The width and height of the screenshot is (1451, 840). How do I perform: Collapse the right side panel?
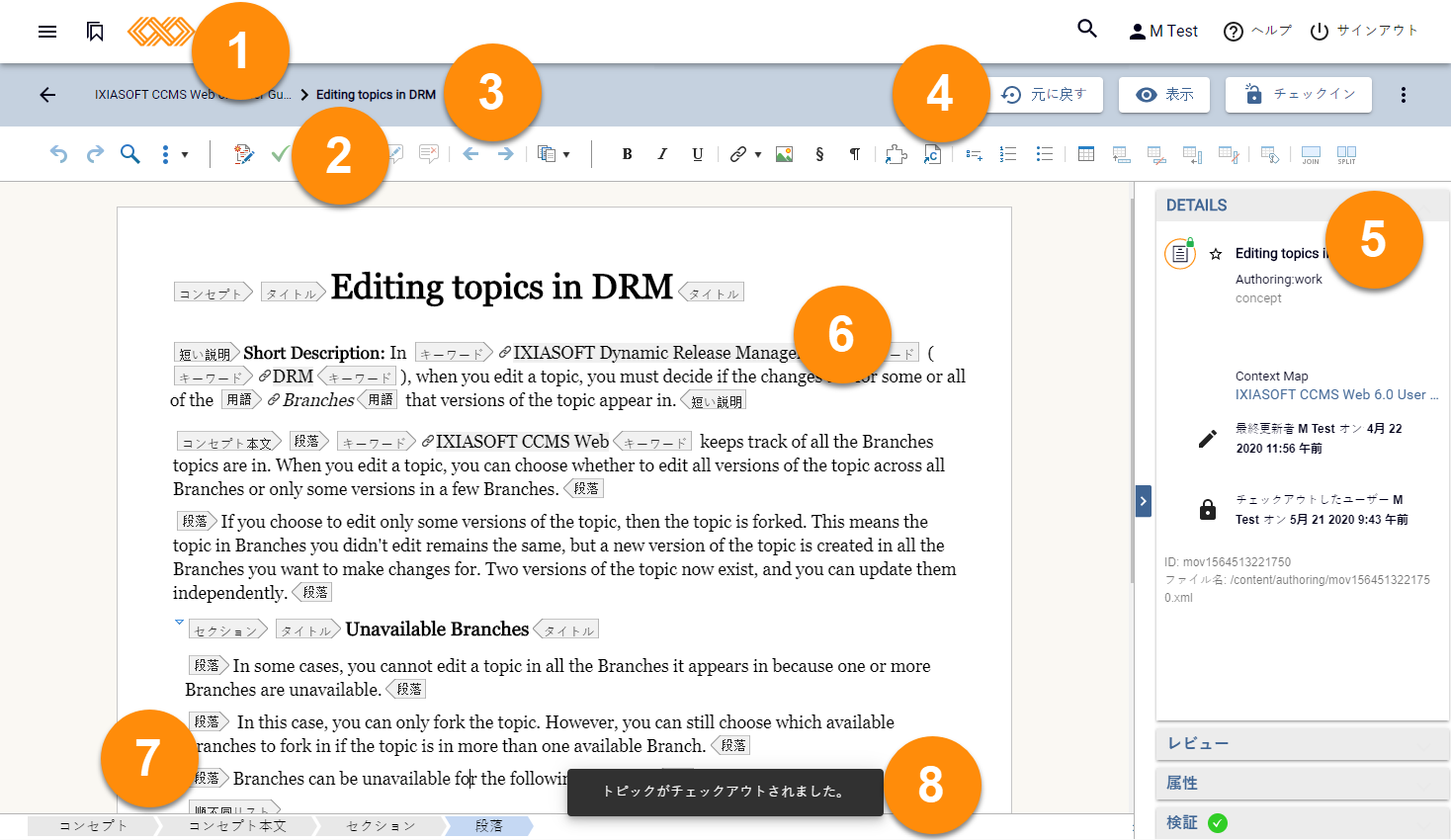click(x=1144, y=501)
